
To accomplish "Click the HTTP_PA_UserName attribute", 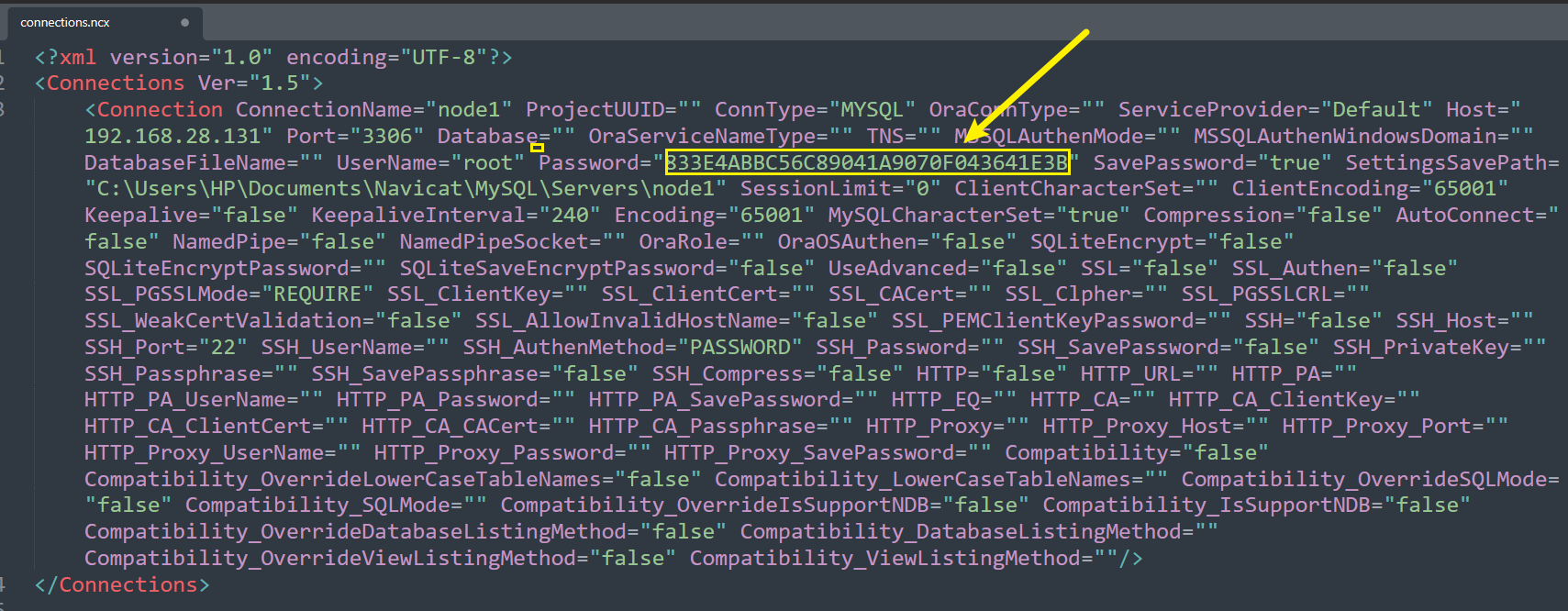I will pos(204,399).
